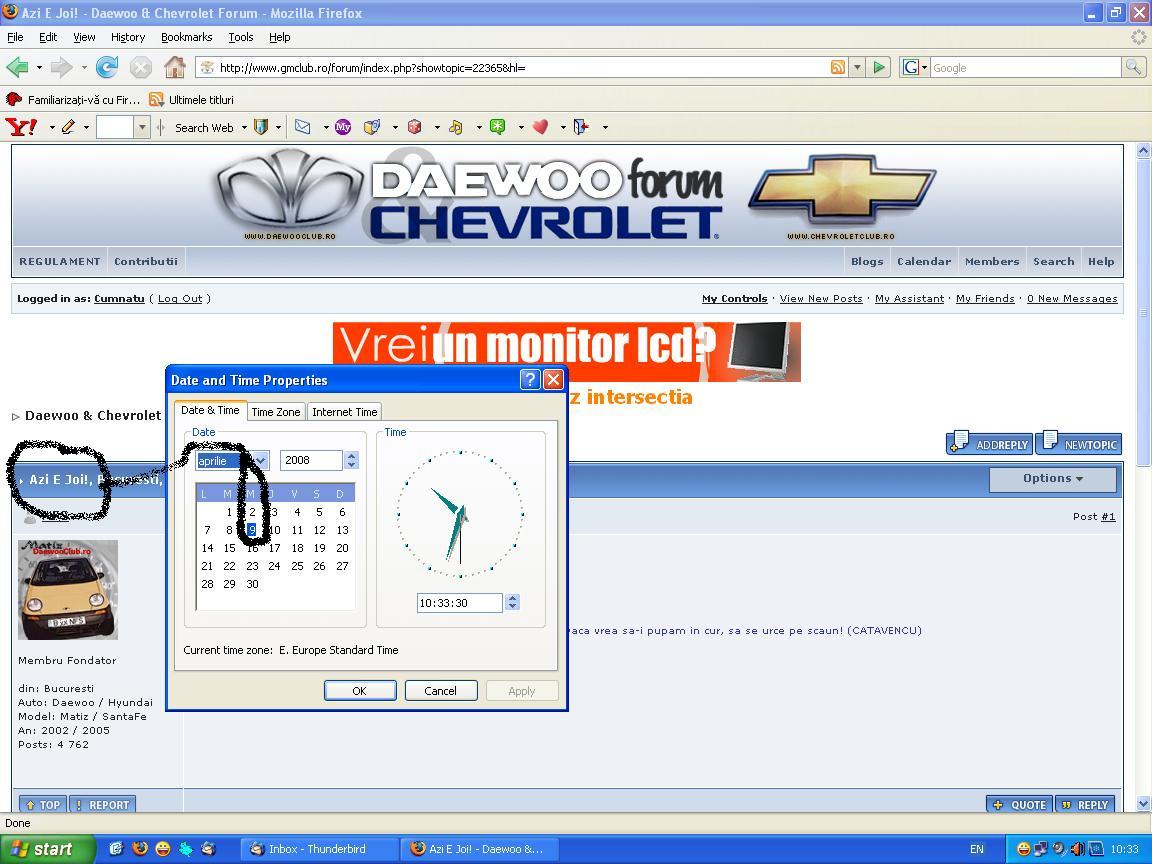
Task: Click the time field showing 10:33:30
Action: tap(460, 603)
